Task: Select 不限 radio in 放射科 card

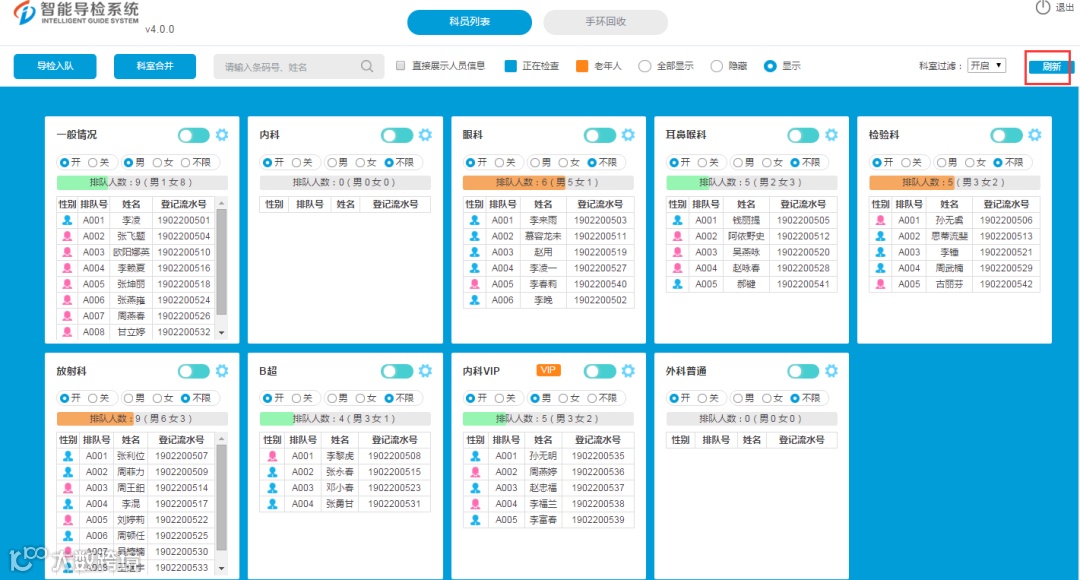Action: [x=185, y=398]
